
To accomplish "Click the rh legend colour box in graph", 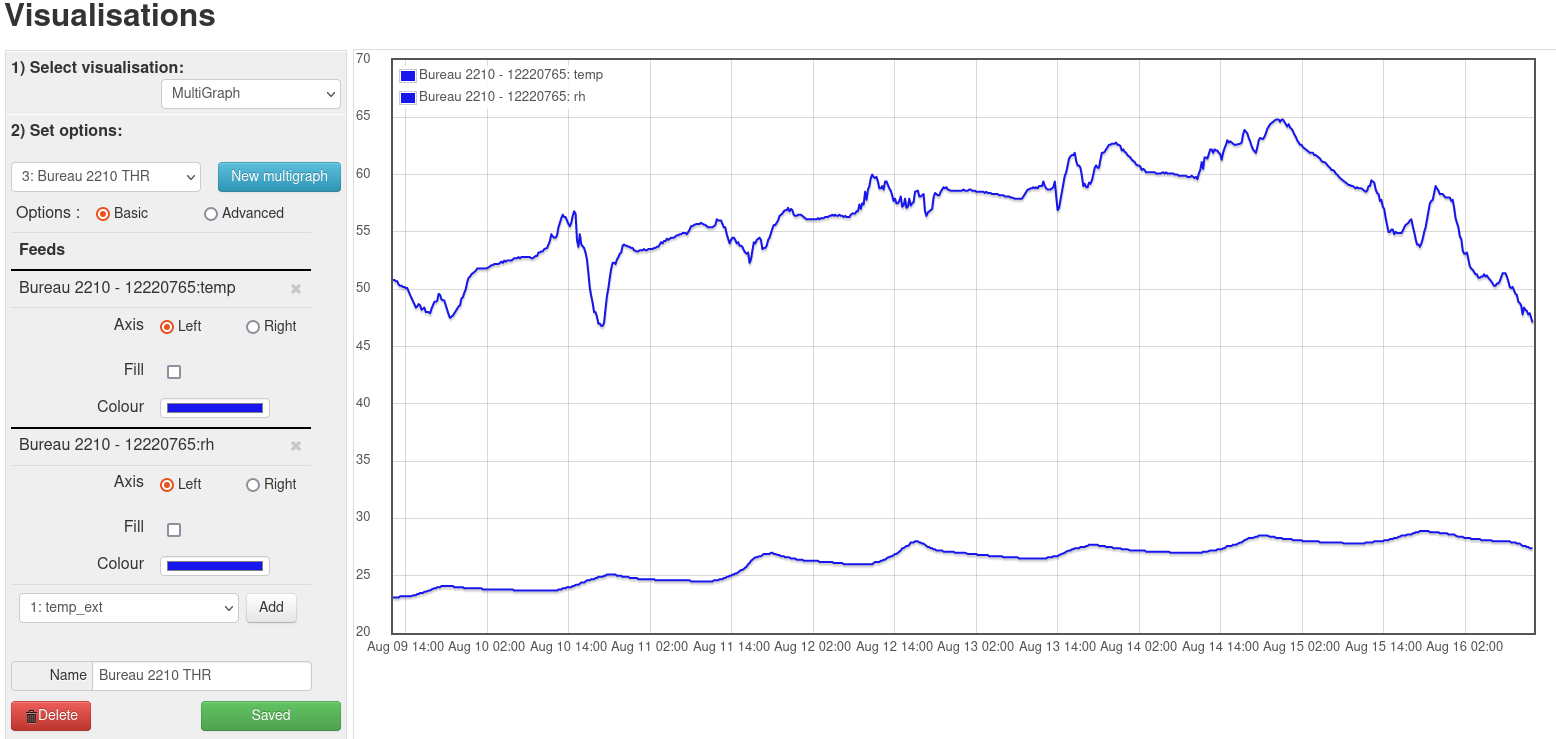I will [x=408, y=97].
